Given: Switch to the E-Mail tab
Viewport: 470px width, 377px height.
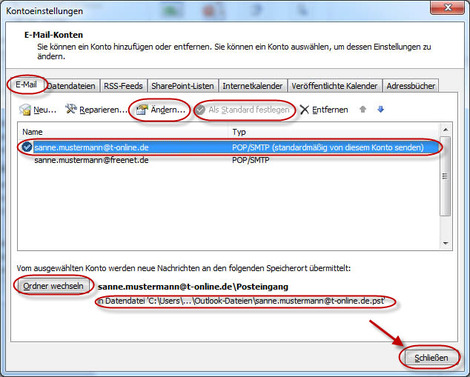Looking at the screenshot, I should tap(26, 84).
